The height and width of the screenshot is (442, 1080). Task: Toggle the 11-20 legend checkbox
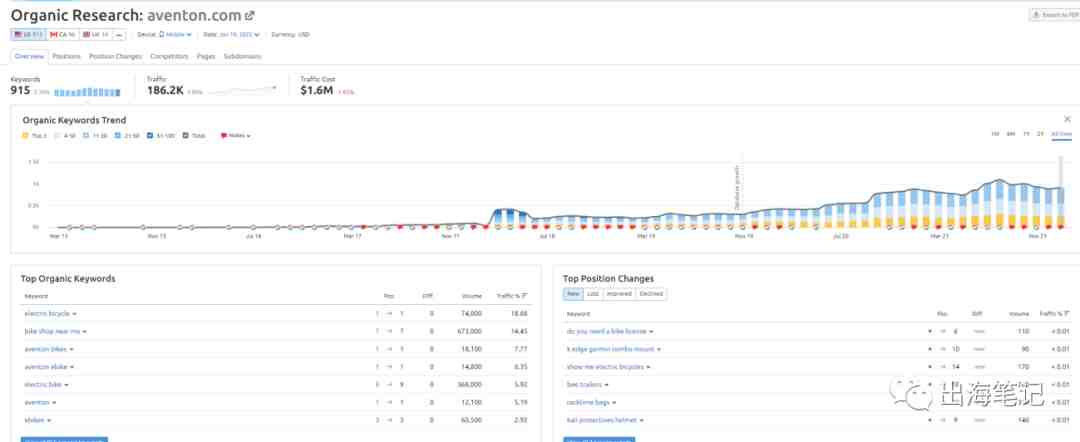click(86, 136)
